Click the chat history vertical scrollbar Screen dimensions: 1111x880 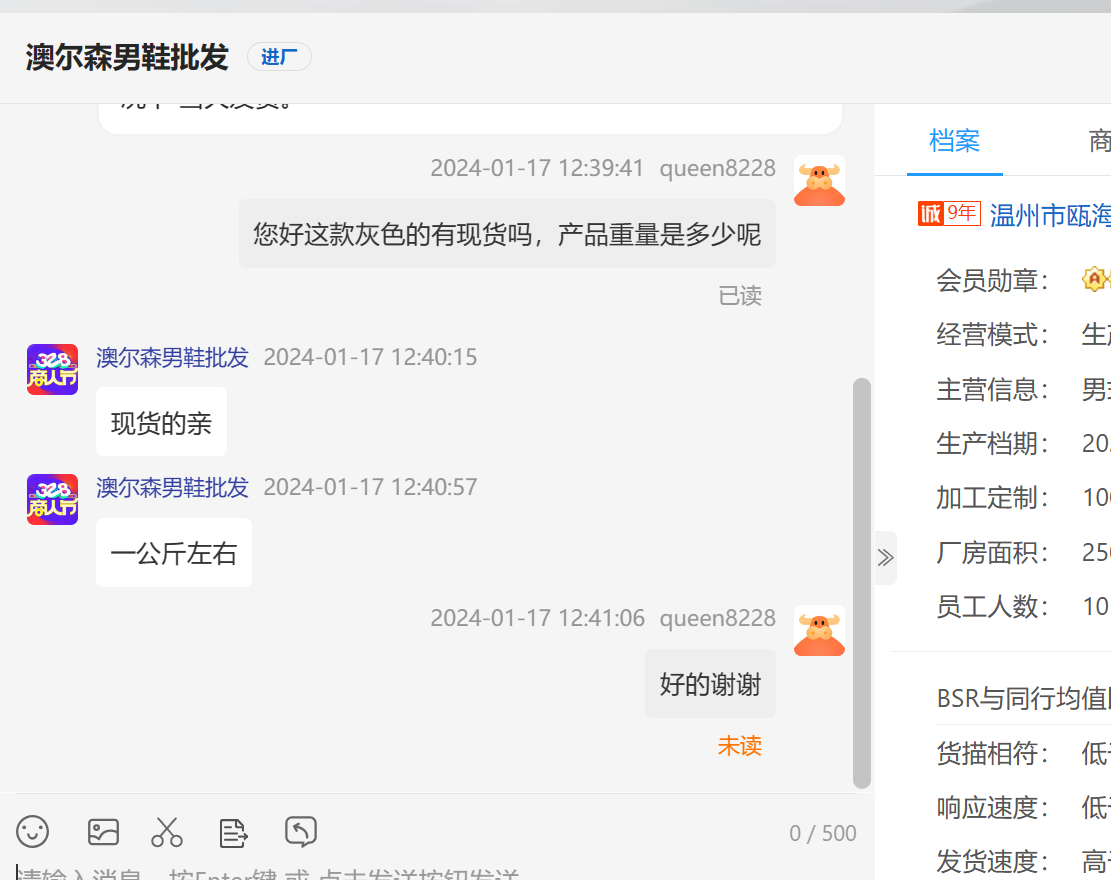(x=861, y=580)
